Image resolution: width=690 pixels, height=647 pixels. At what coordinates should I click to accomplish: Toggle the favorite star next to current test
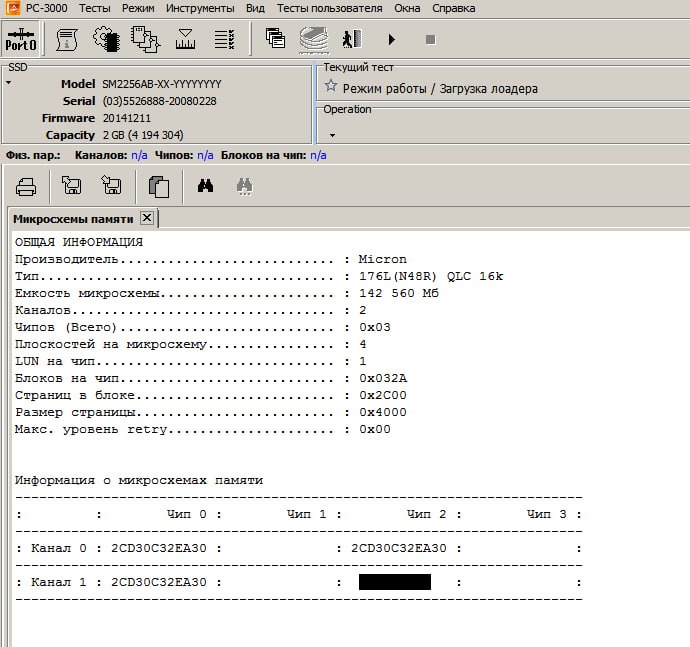[x=331, y=87]
